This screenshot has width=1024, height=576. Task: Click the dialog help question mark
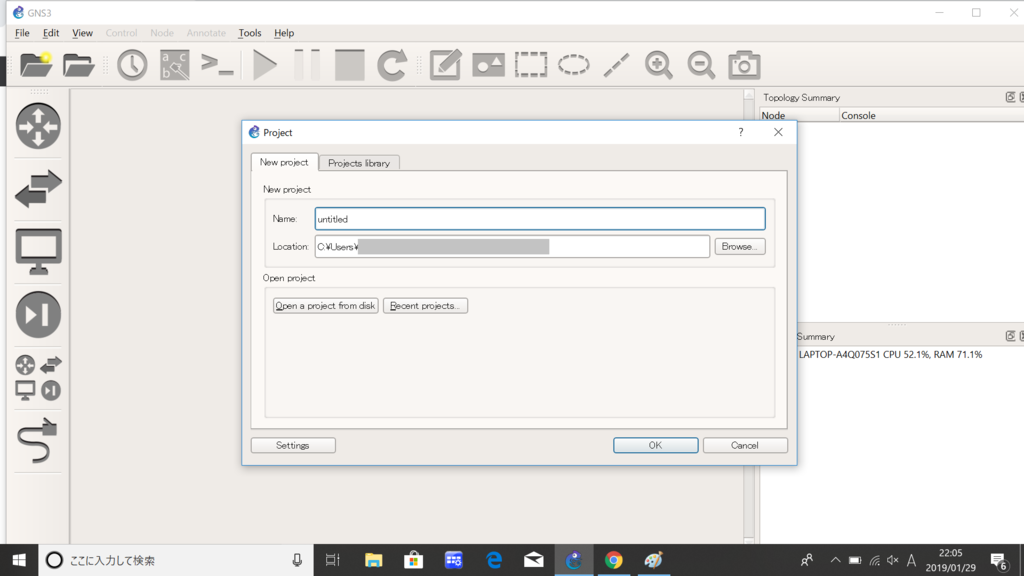pyautogui.click(x=741, y=132)
